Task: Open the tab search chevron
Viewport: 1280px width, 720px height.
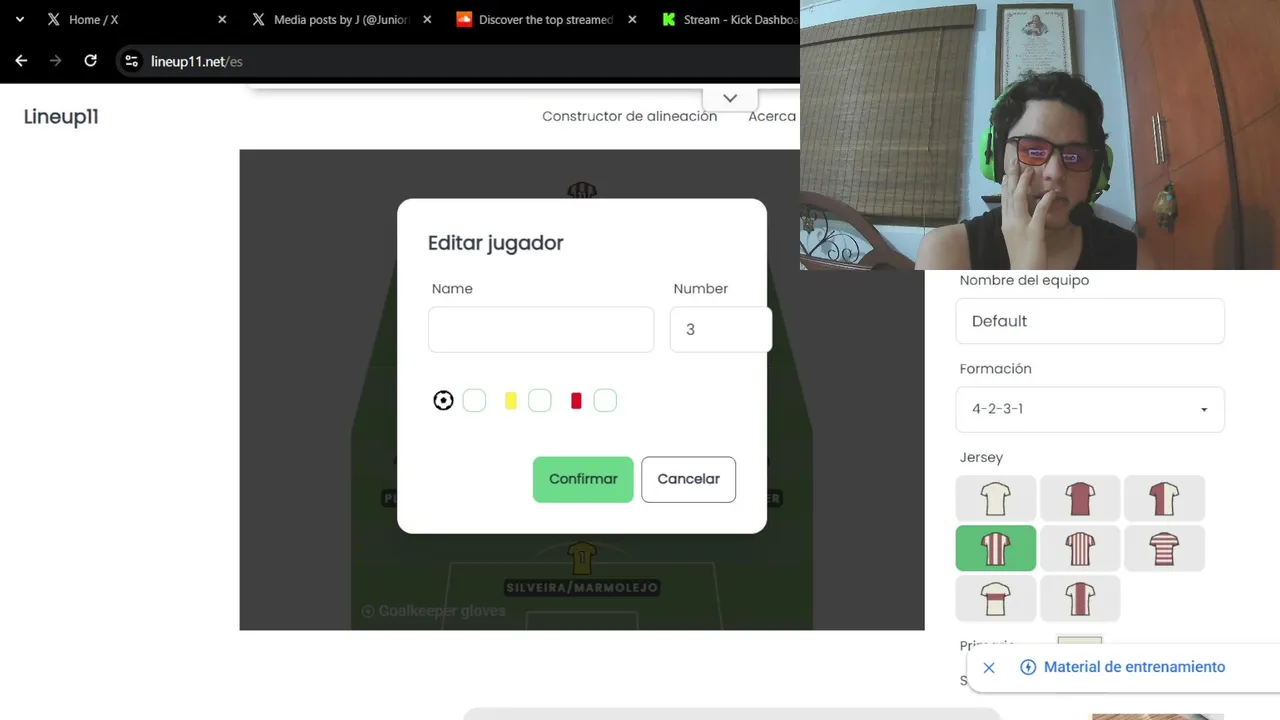Action: pyautogui.click(x=19, y=19)
